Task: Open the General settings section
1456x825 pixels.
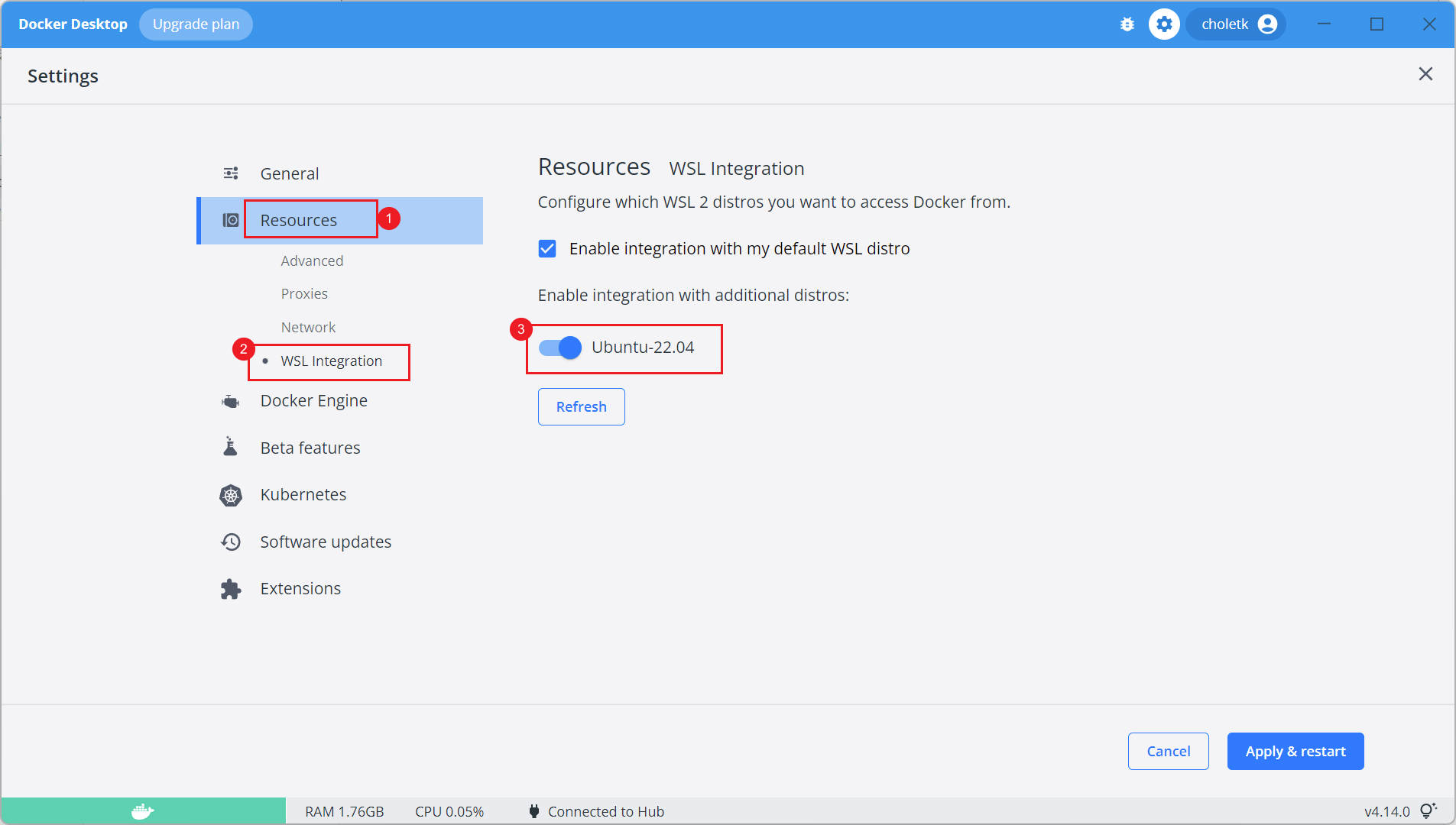Action: point(289,174)
